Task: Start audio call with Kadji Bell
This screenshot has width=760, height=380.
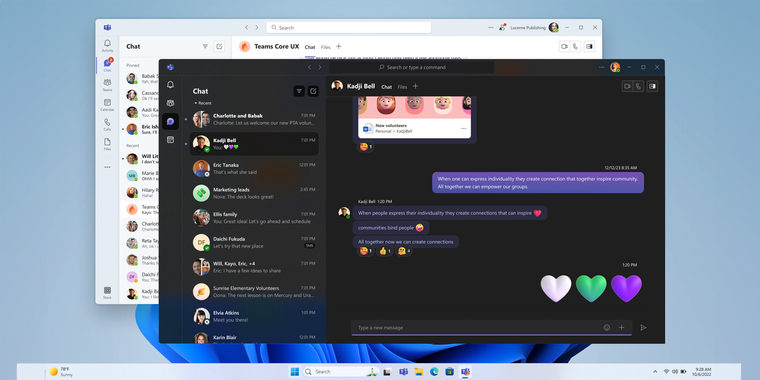Action: pyautogui.click(x=638, y=86)
